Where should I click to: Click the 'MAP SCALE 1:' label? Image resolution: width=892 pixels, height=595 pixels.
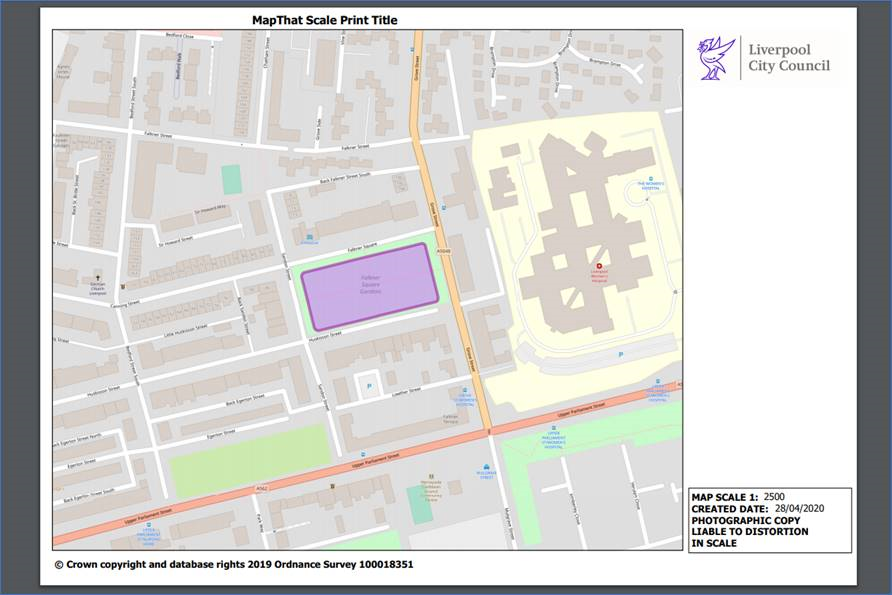[725, 497]
